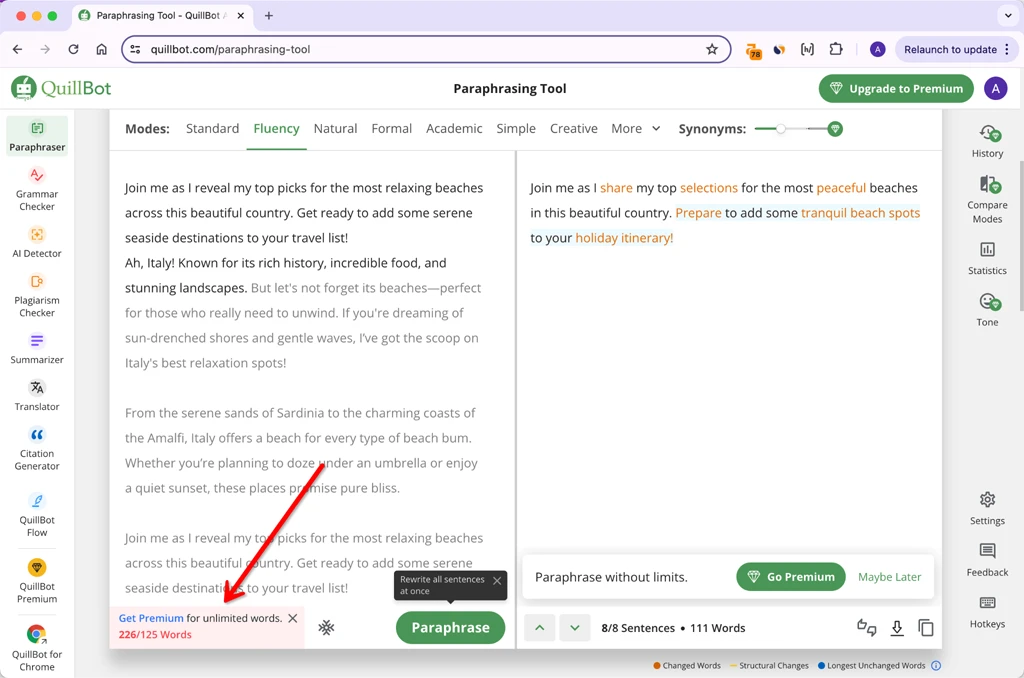This screenshot has width=1024, height=678.
Task: Click Relaunch to update button
Action: pos(950,49)
